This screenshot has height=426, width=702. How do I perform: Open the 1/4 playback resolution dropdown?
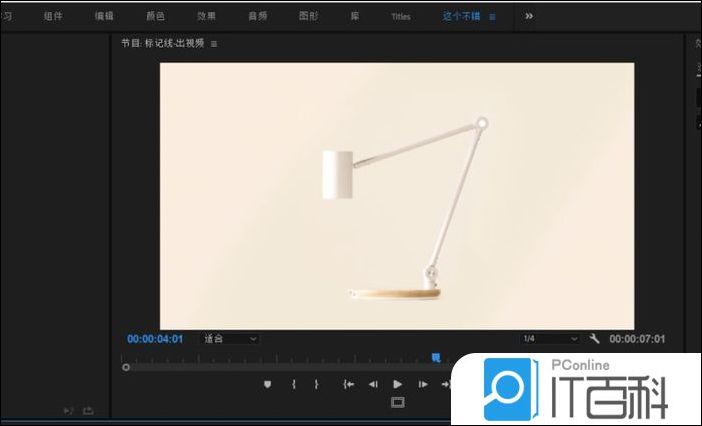pyautogui.click(x=550, y=339)
